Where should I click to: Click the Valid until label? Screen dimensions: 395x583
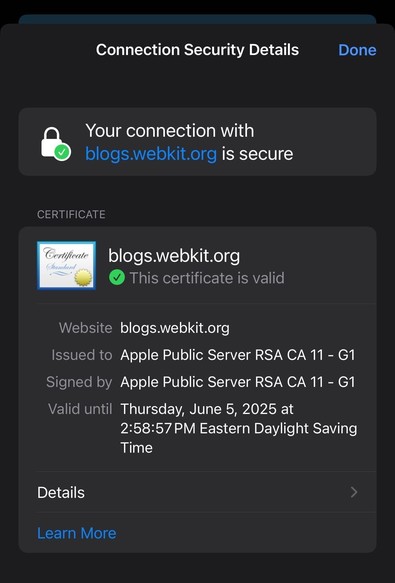point(80,409)
